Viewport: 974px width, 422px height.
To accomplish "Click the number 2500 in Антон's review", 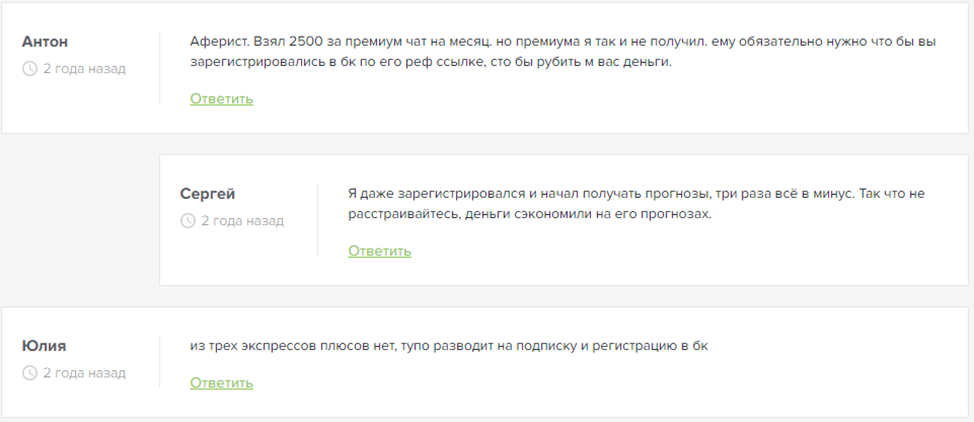I will pos(306,42).
